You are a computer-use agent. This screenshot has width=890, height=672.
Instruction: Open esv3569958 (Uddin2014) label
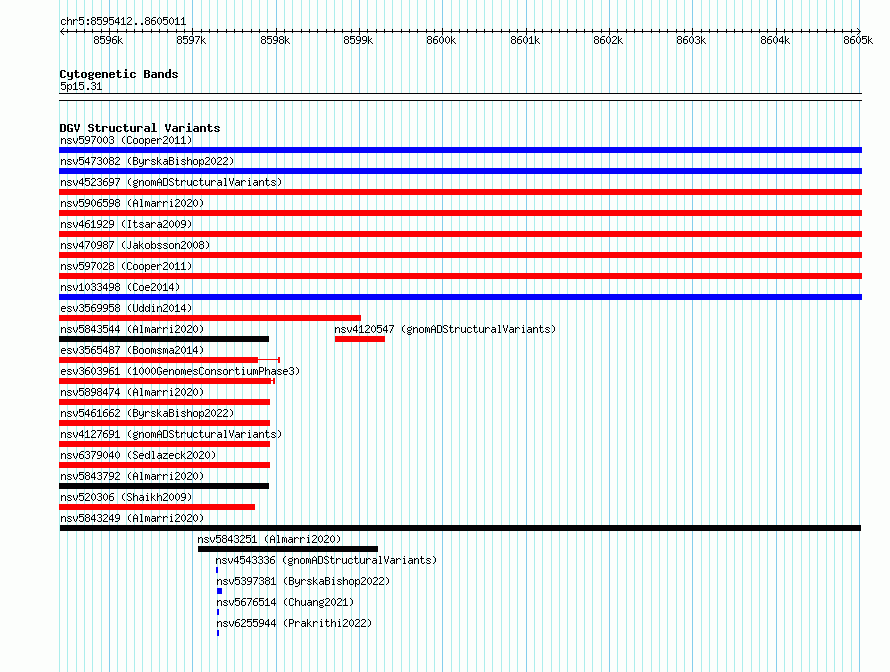[126, 308]
